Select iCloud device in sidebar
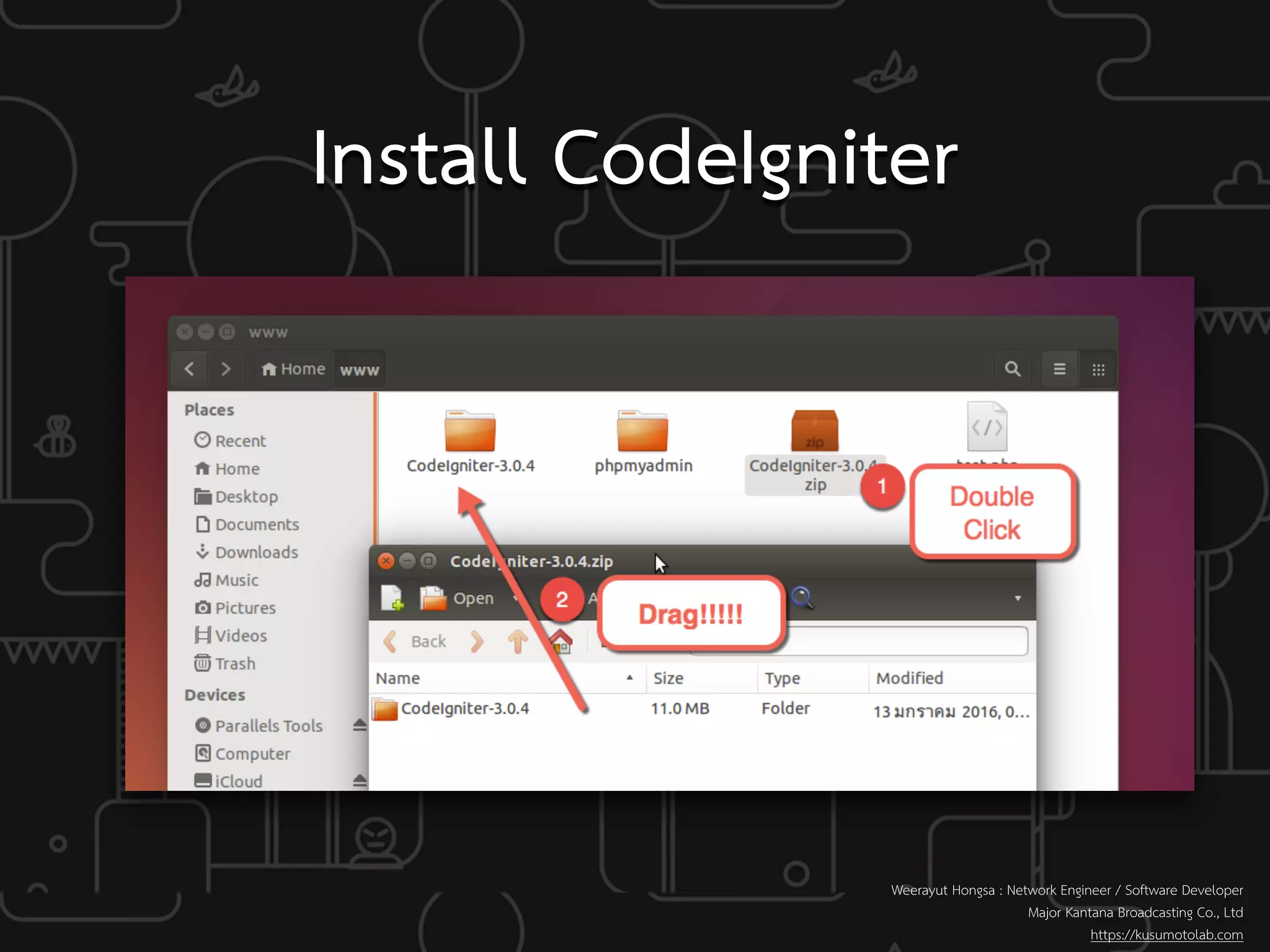 [x=228, y=781]
